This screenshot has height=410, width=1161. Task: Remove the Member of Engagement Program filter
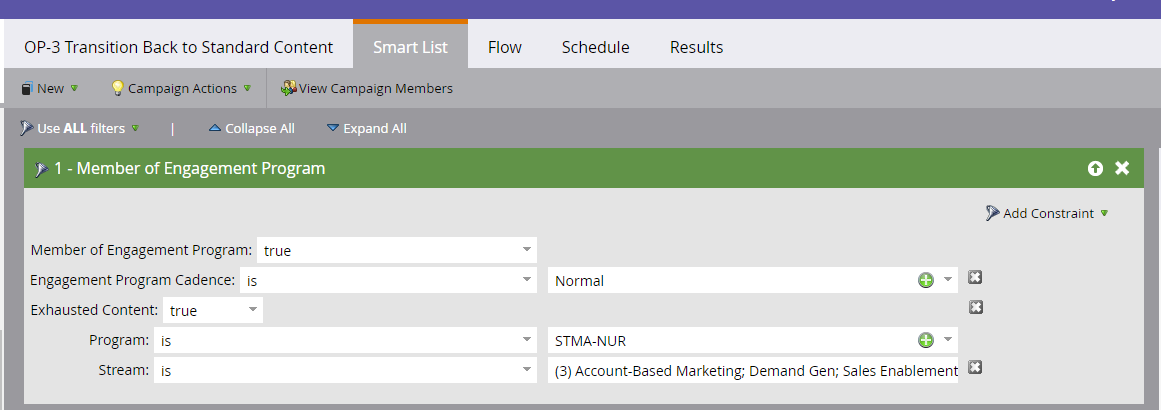point(1122,168)
